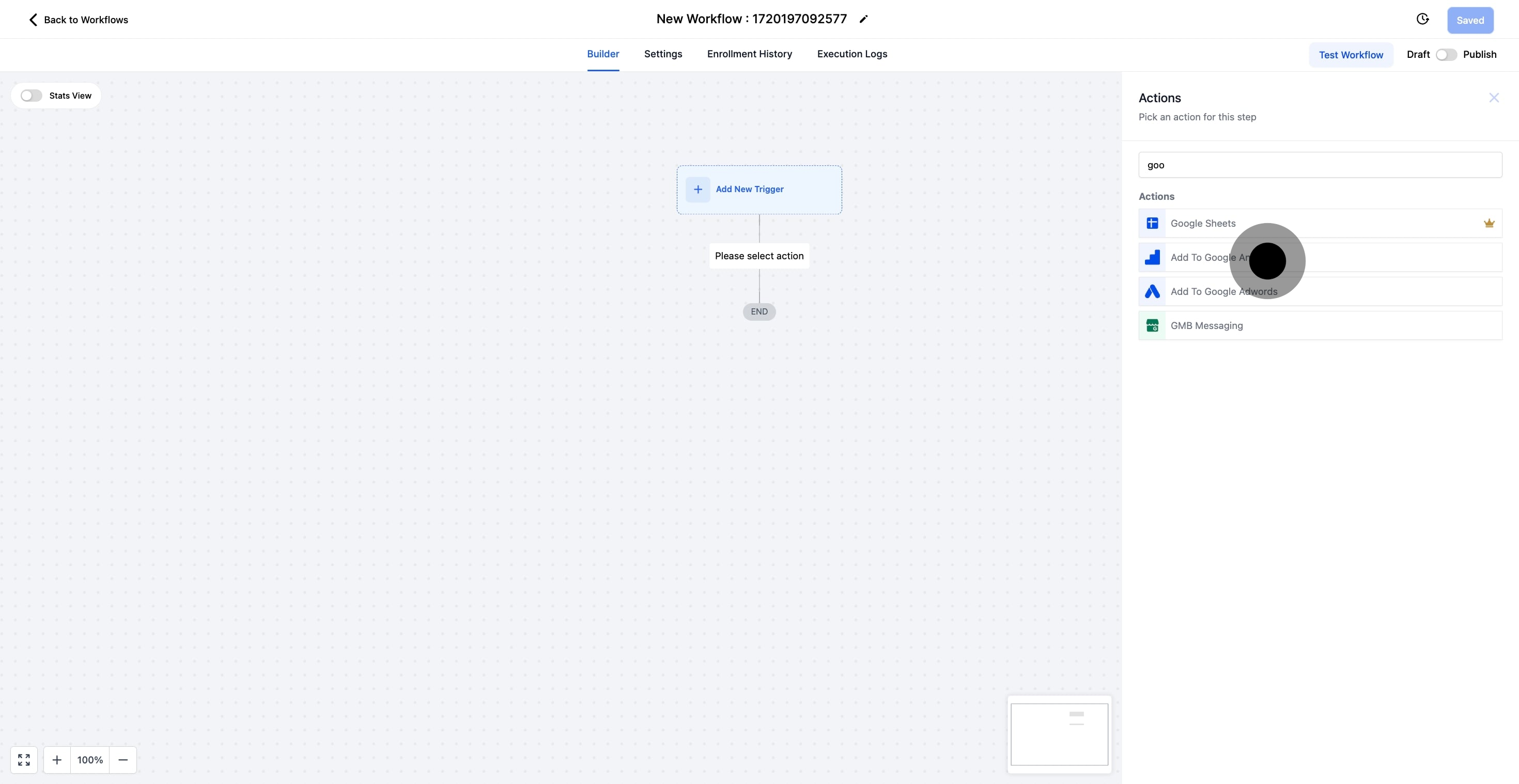The image size is (1519, 784).
Task: Click the pencil icon to rename workflow
Action: coord(863,20)
